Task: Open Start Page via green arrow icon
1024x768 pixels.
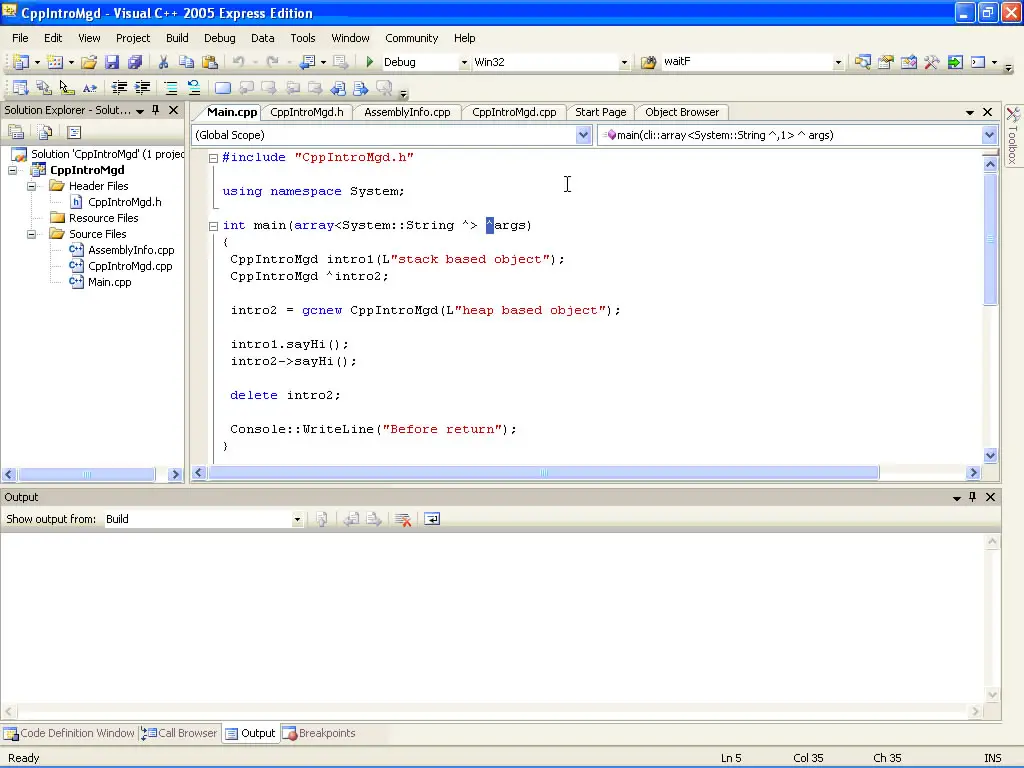Action: tap(955, 62)
